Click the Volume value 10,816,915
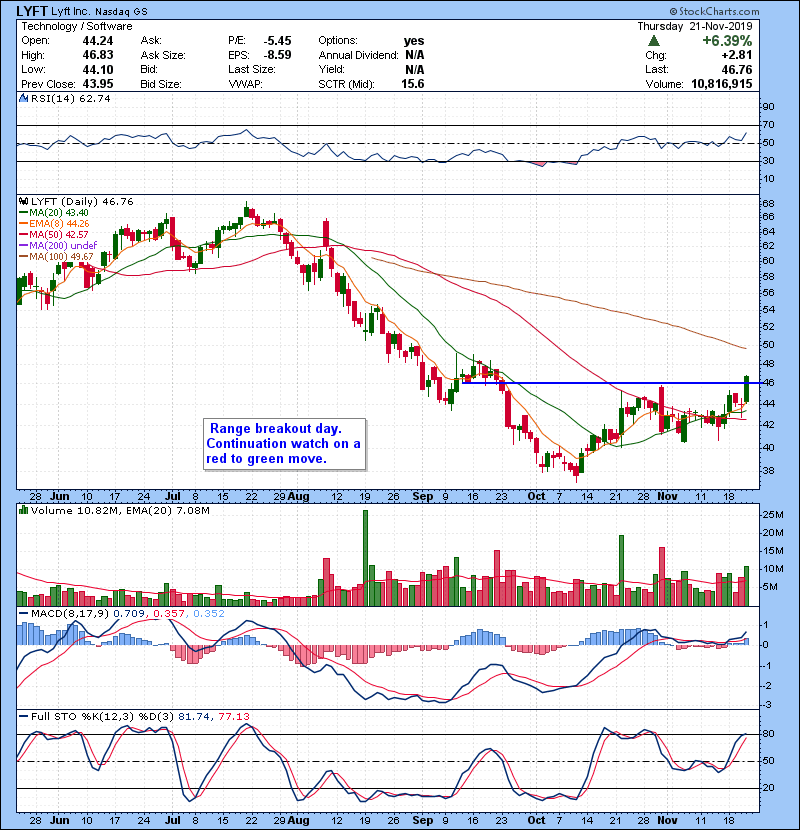The width and height of the screenshot is (800, 830). tap(722, 84)
